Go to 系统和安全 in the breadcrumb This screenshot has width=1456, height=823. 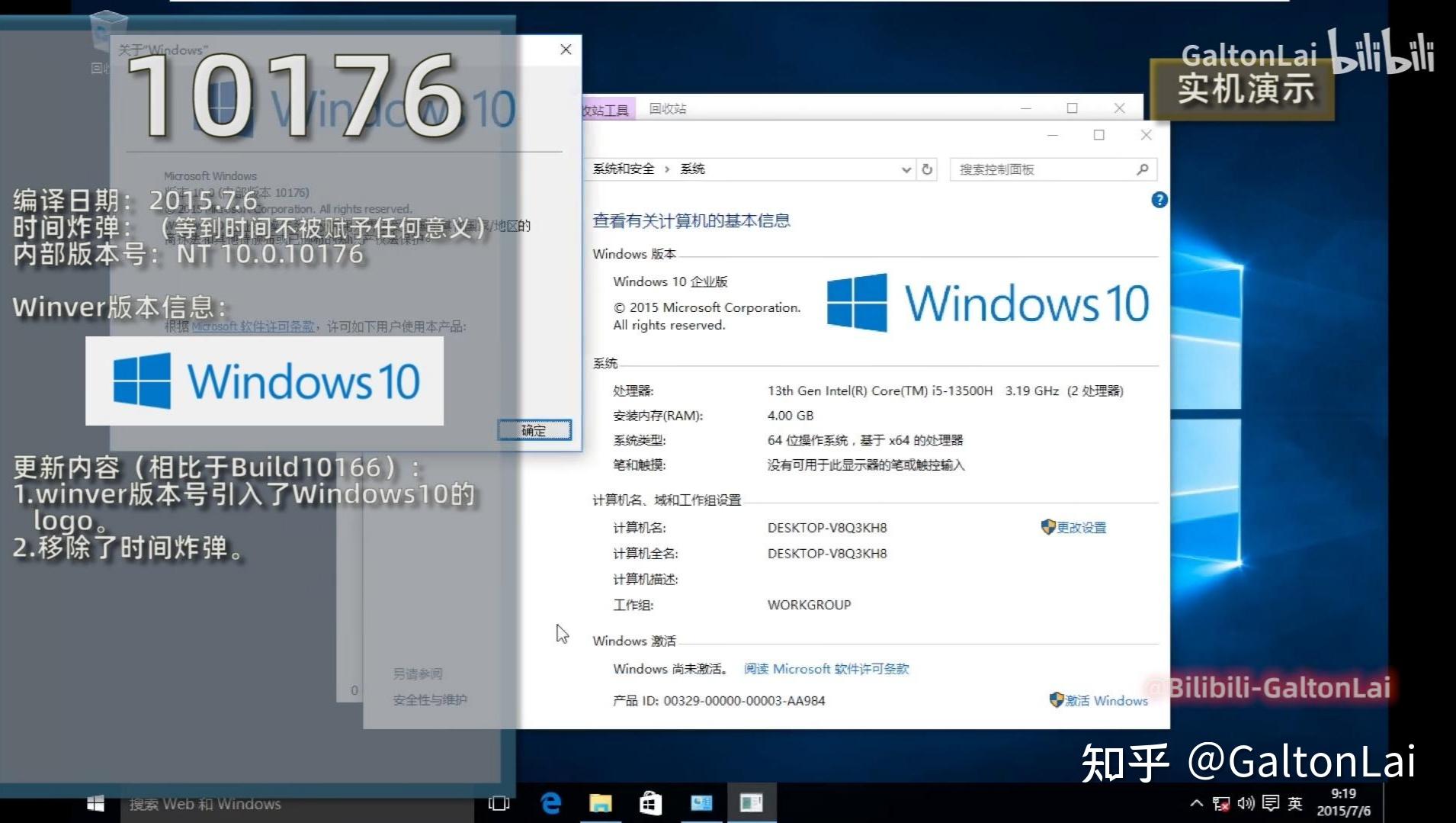tap(624, 169)
